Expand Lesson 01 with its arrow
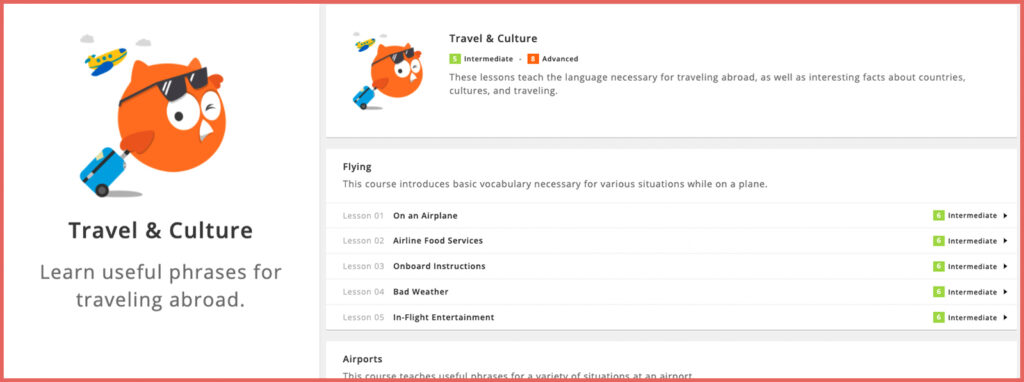 pyautogui.click(x=1006, y=215)
